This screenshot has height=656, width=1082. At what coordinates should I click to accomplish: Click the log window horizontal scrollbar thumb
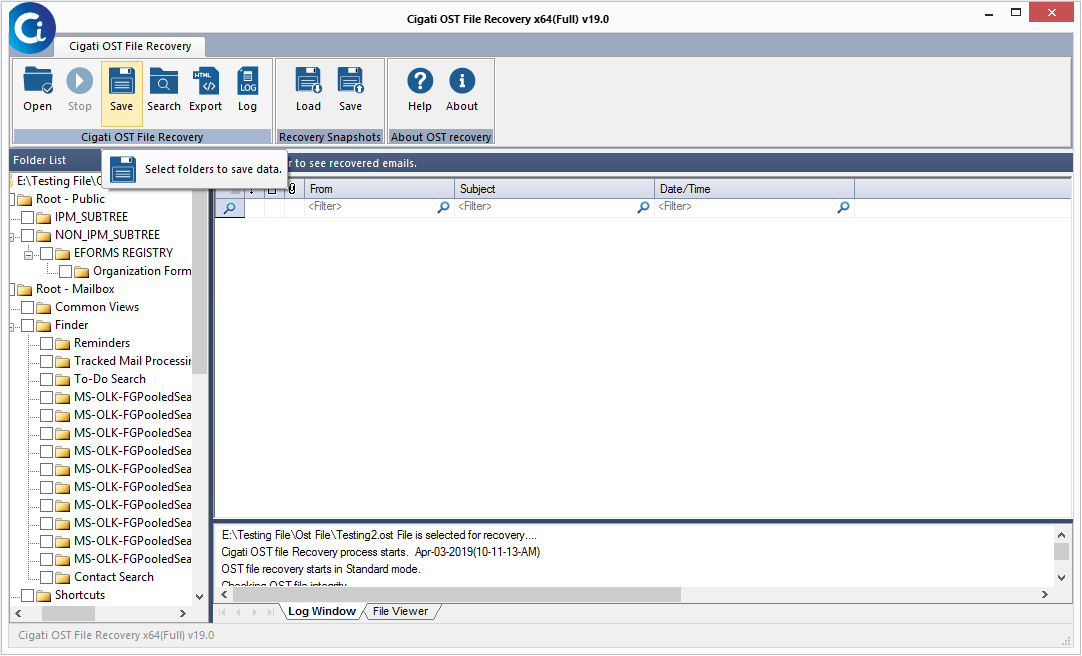coord(457,595)
